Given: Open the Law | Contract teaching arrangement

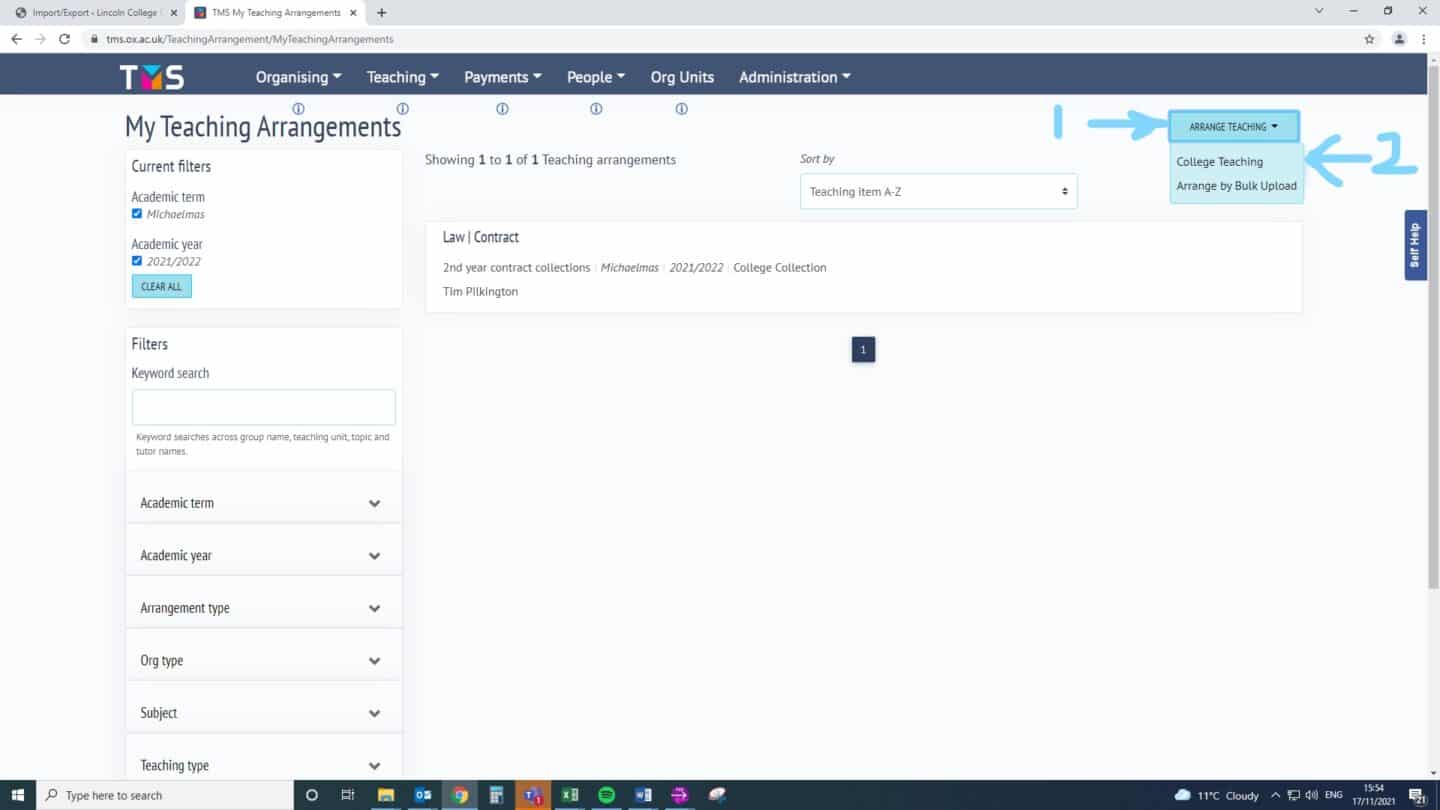Looking at the screenshot, I should [x=481, y=237].
